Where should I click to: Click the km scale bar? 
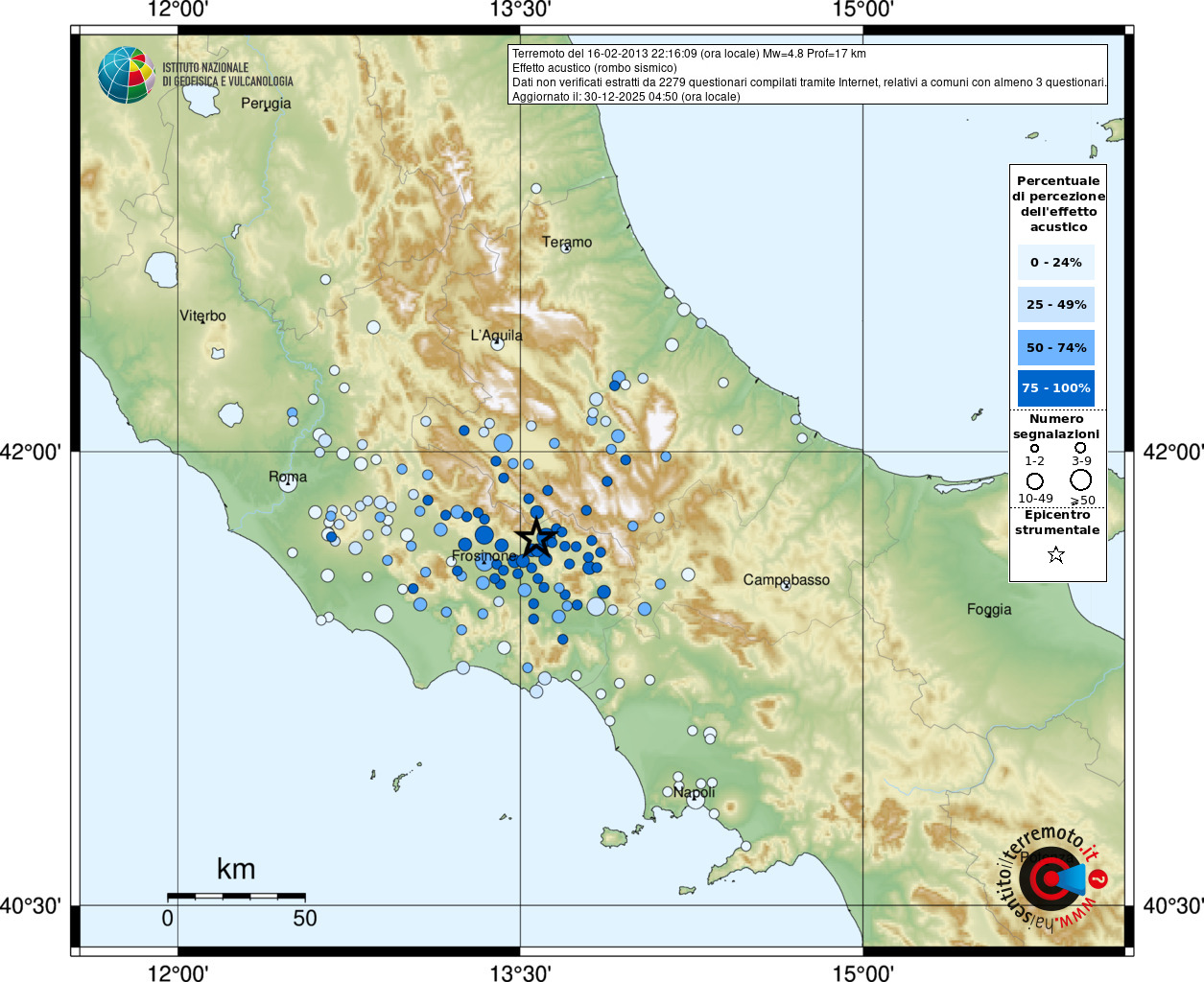[236, 896]
